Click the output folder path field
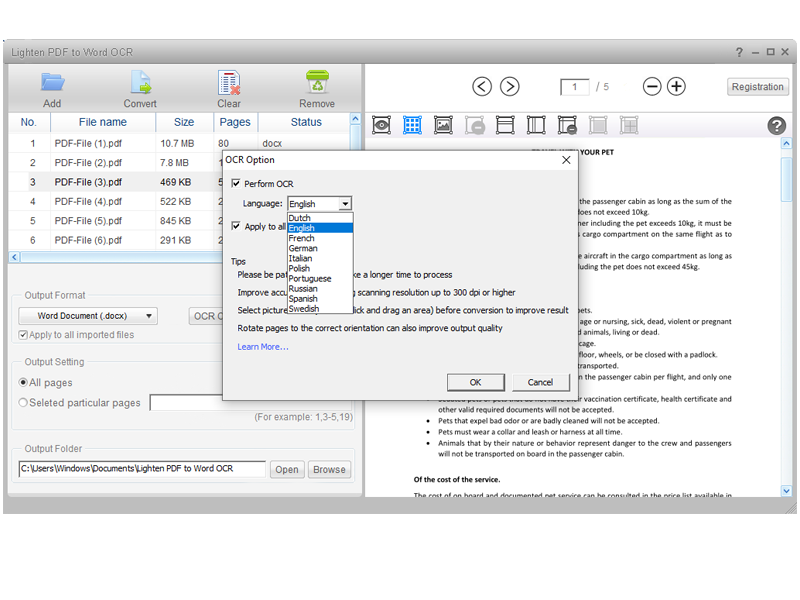Image resolution: width=800 pixels, height=600 pixels. click(x=142, y=468)
